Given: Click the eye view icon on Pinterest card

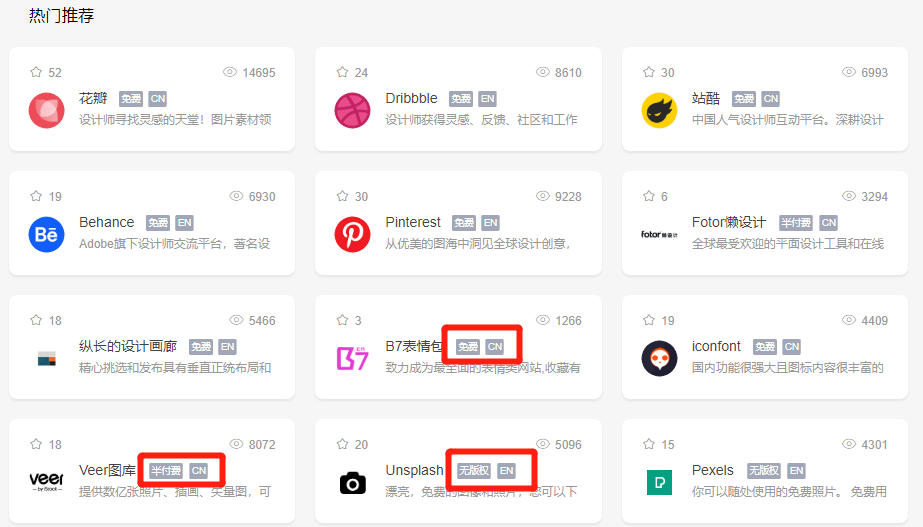Looking at the screenshot, I should click(x=542, y=196).
